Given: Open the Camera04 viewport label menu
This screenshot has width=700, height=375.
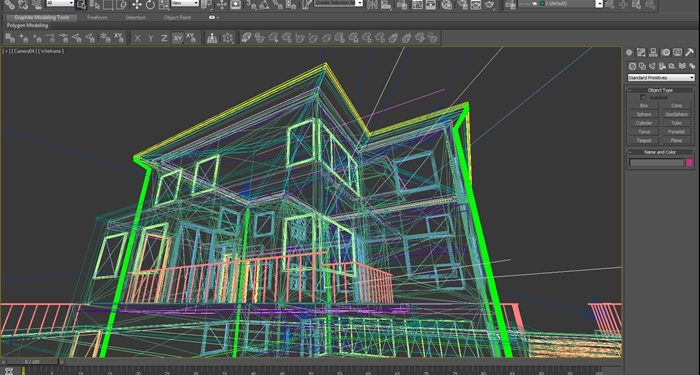Looking at the screenshot, I should 25,51.
